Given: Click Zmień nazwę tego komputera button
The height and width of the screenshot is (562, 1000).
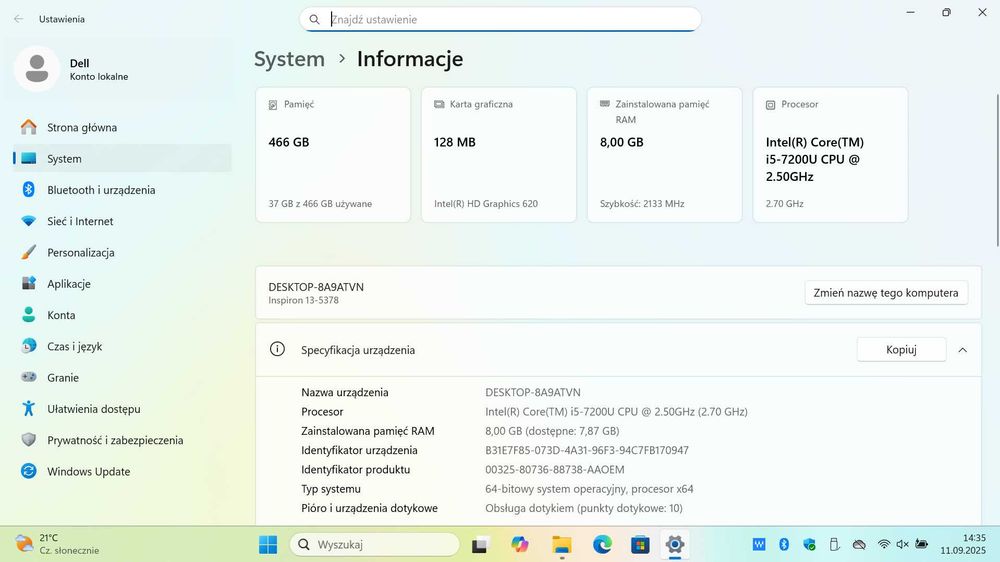Looking at the screenshot, I should [x=886, y=293].
